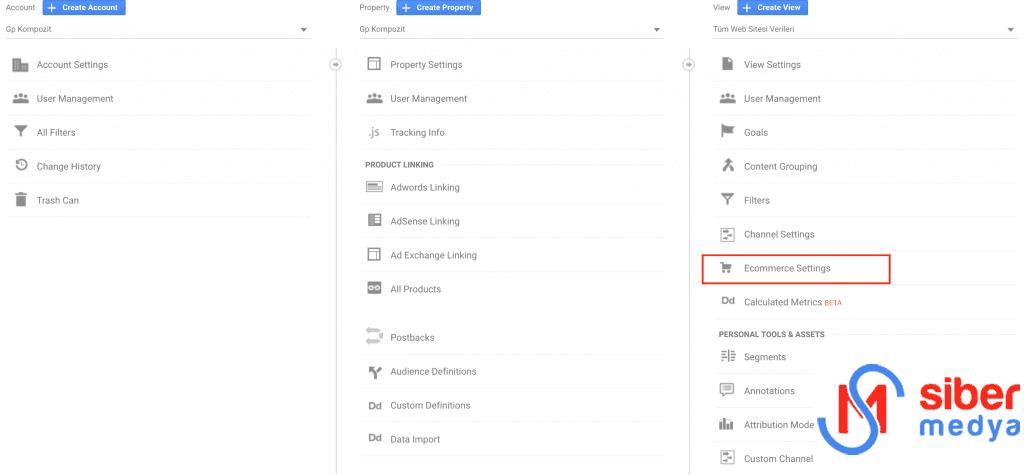This screenshot has height=475, width=1024.
Task: Click the arrow circle between Account and Property
Action: 335,65
